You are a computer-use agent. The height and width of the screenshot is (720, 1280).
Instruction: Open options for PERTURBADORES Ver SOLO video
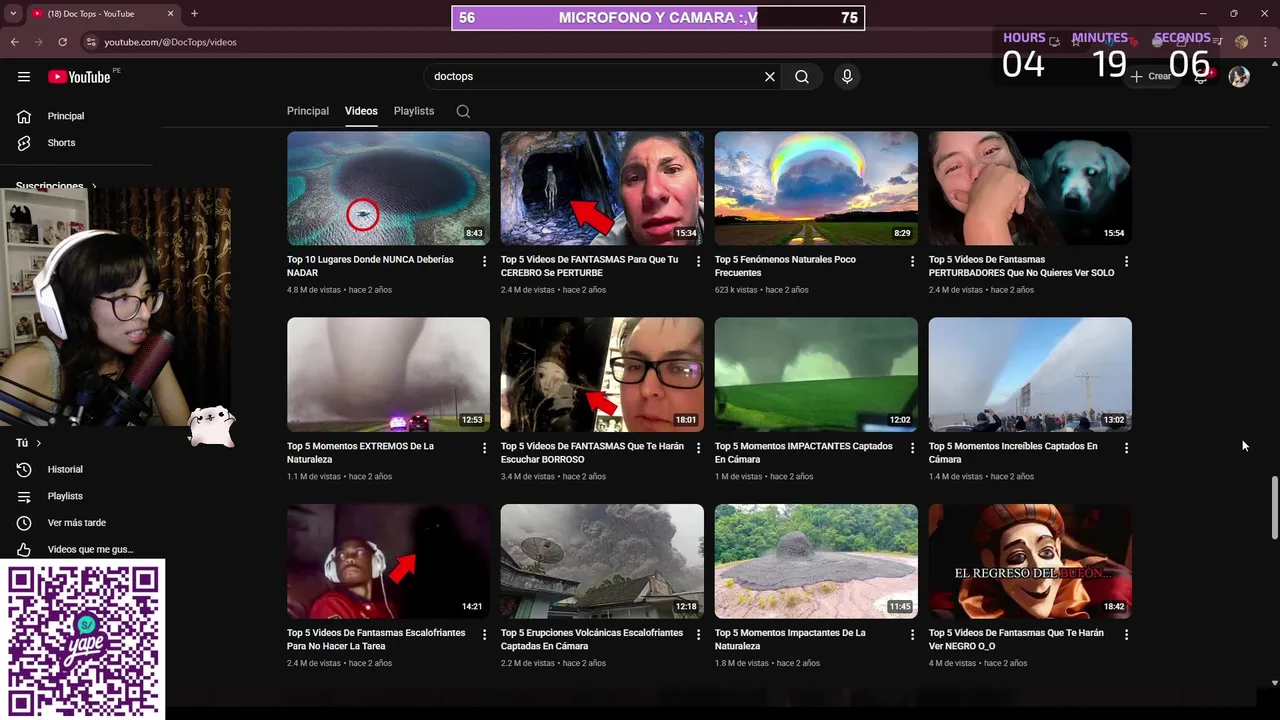tap(1126, 261)
